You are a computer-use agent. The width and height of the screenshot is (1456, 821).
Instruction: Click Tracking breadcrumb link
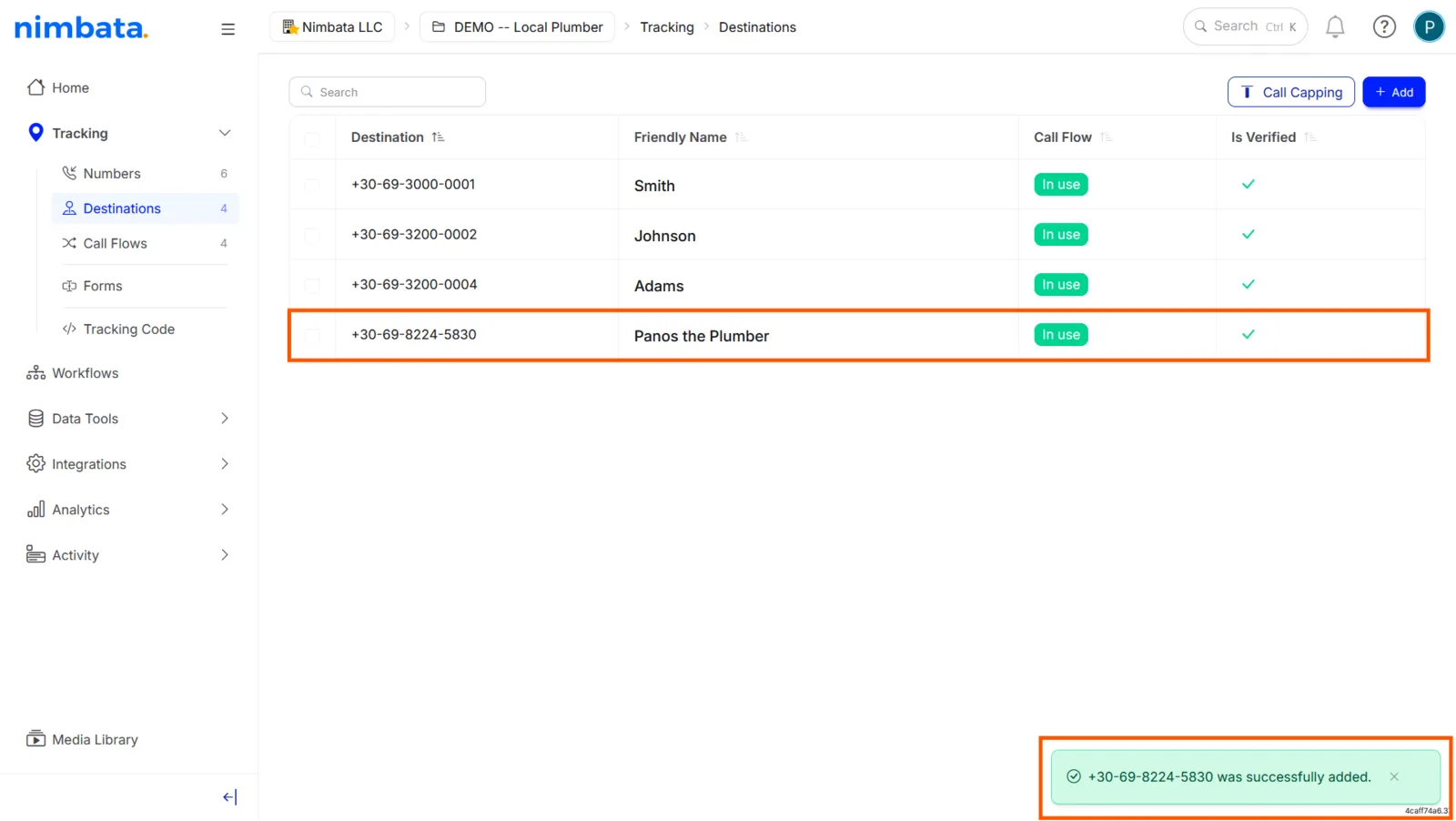pos(667,27)
